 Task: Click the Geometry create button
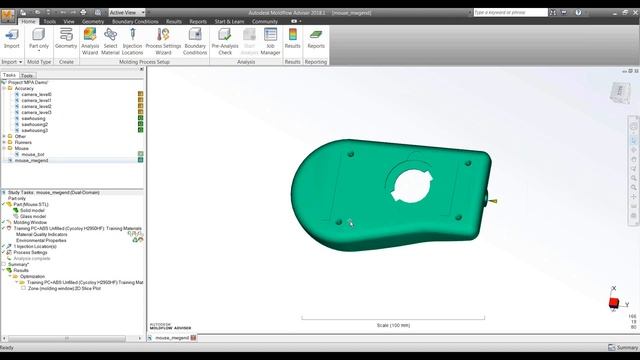click(x=66, y=39)
